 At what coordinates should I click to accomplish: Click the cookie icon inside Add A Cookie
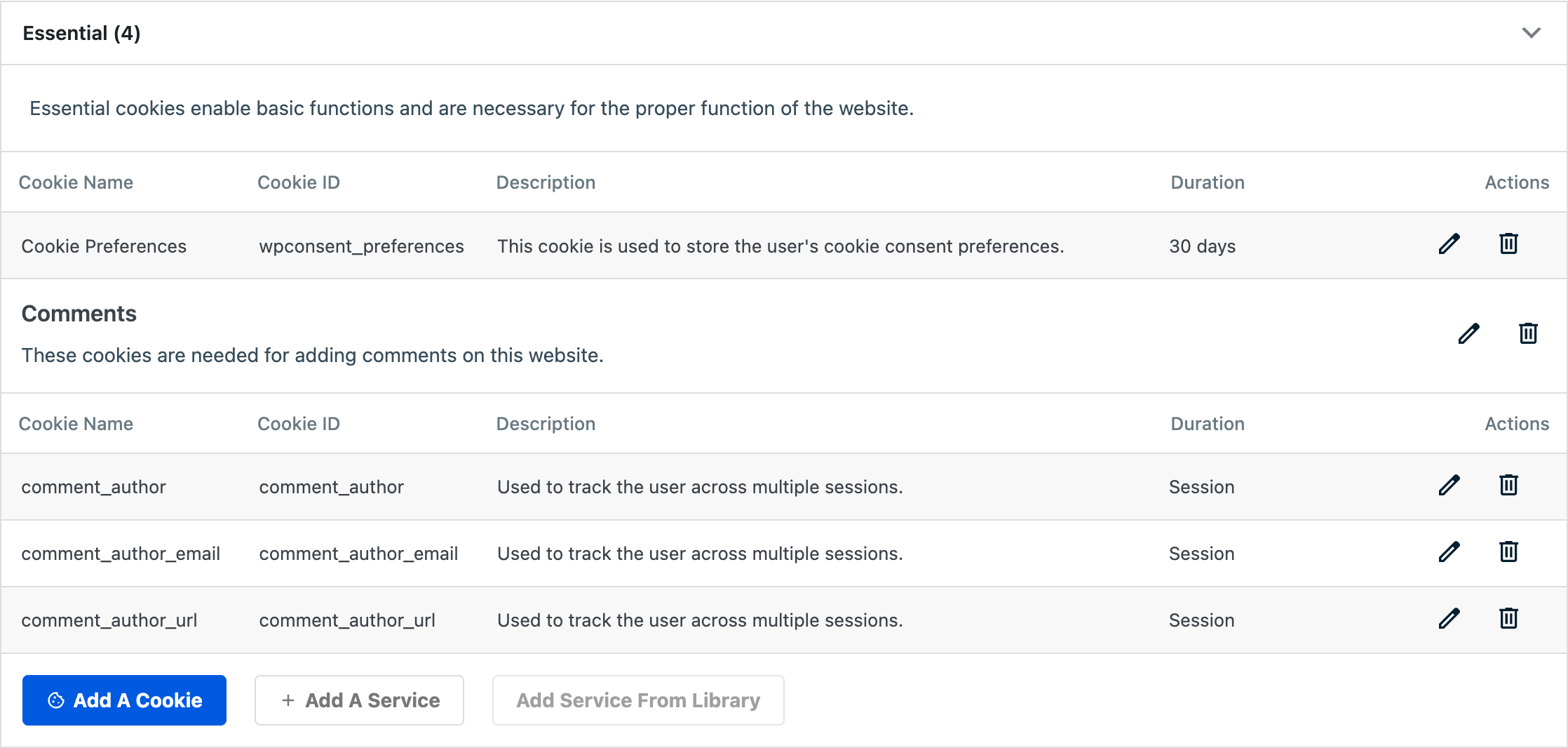(56, 700)
